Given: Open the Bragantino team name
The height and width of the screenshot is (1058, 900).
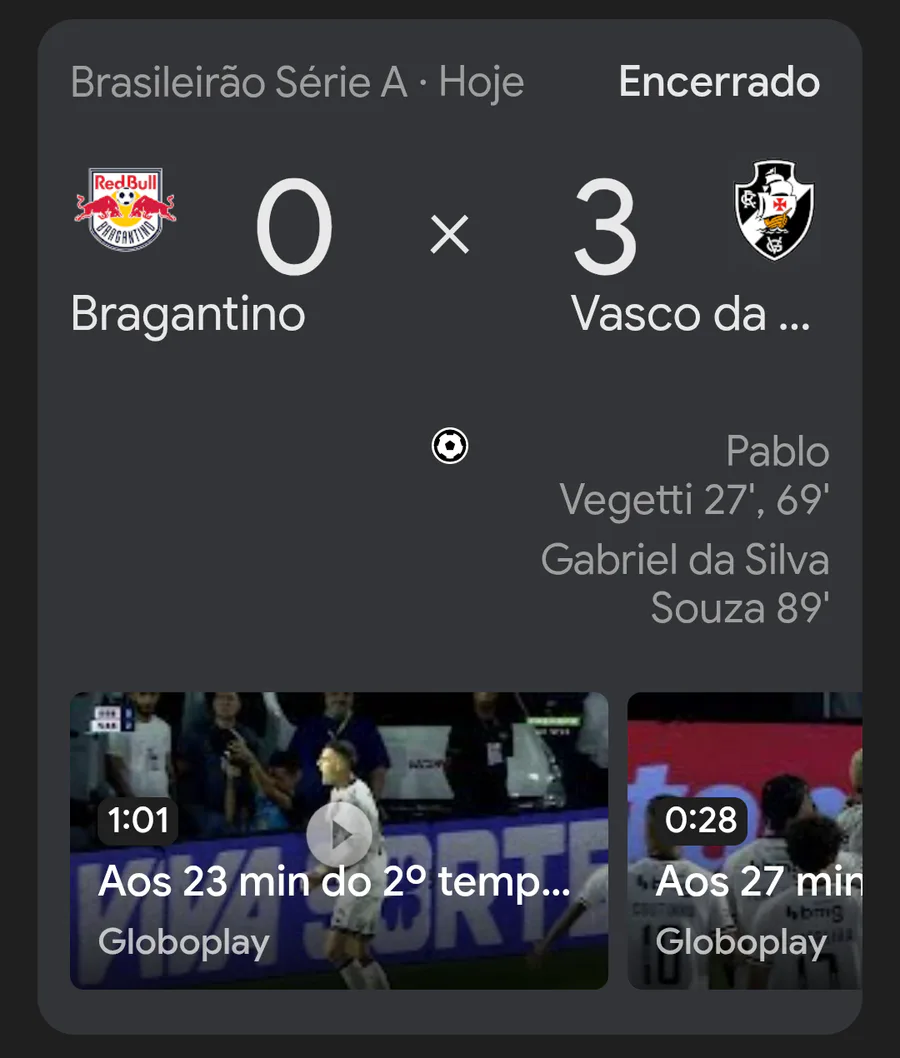Looking at the screenshot, I should tap(188, 315).
